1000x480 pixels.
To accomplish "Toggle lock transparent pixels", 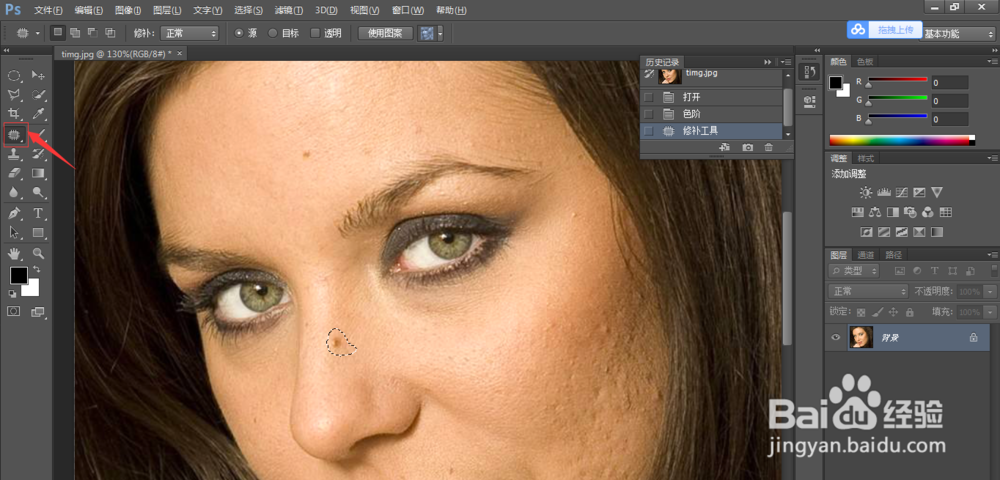I will [861, 312].
